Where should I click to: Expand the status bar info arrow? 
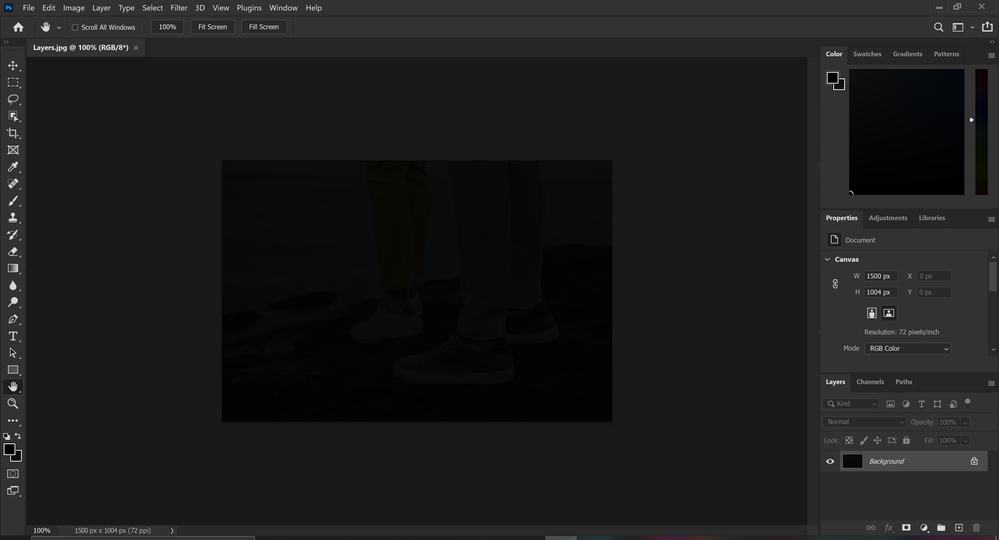pos(172,530)
